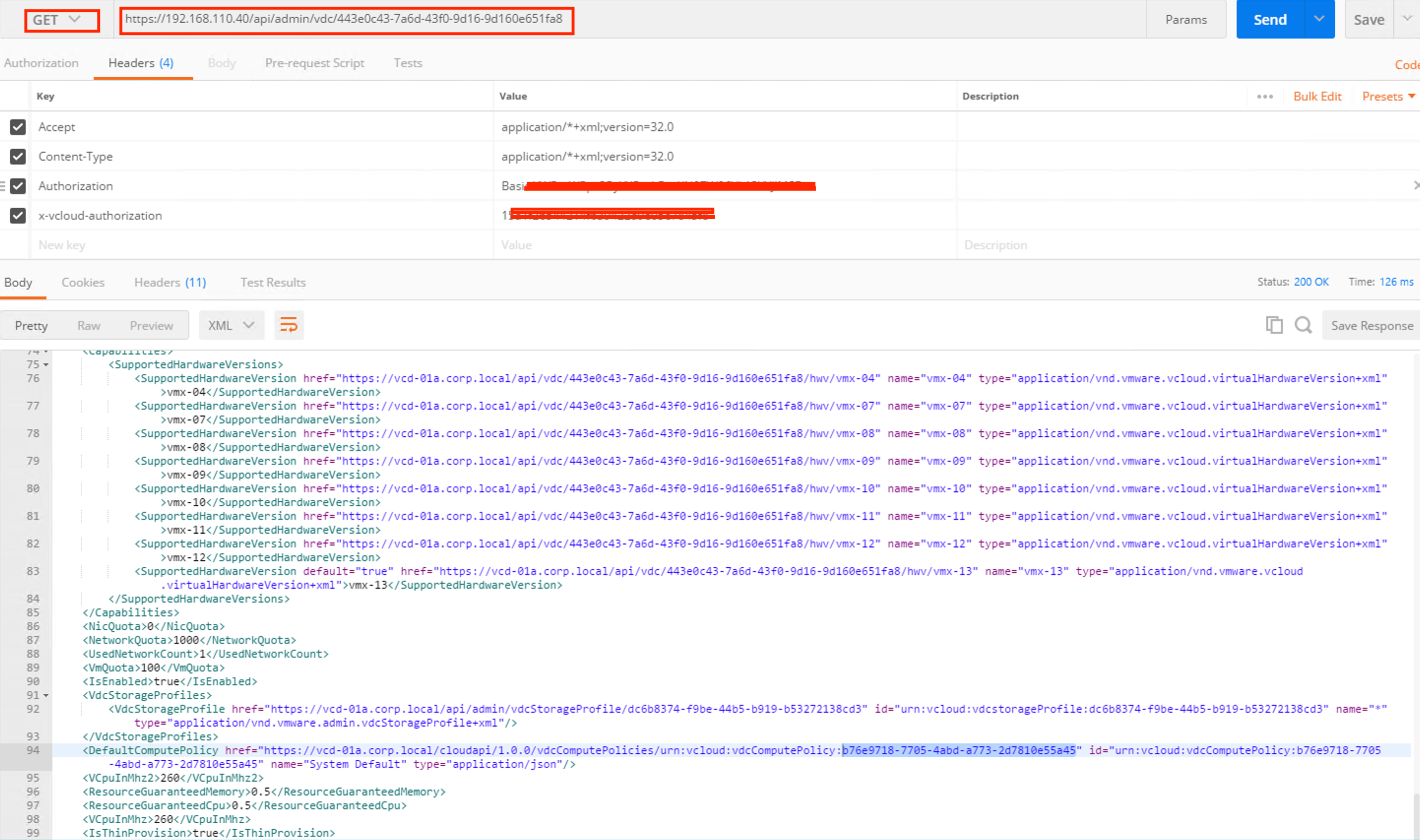Click the request URL field

pos(345,20)
